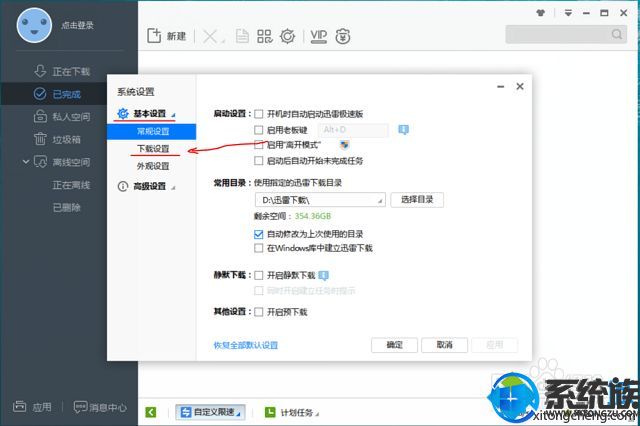Open the 计划任务 scheduled tasks dropdown
640x426 pixels.
click(291, 413)
